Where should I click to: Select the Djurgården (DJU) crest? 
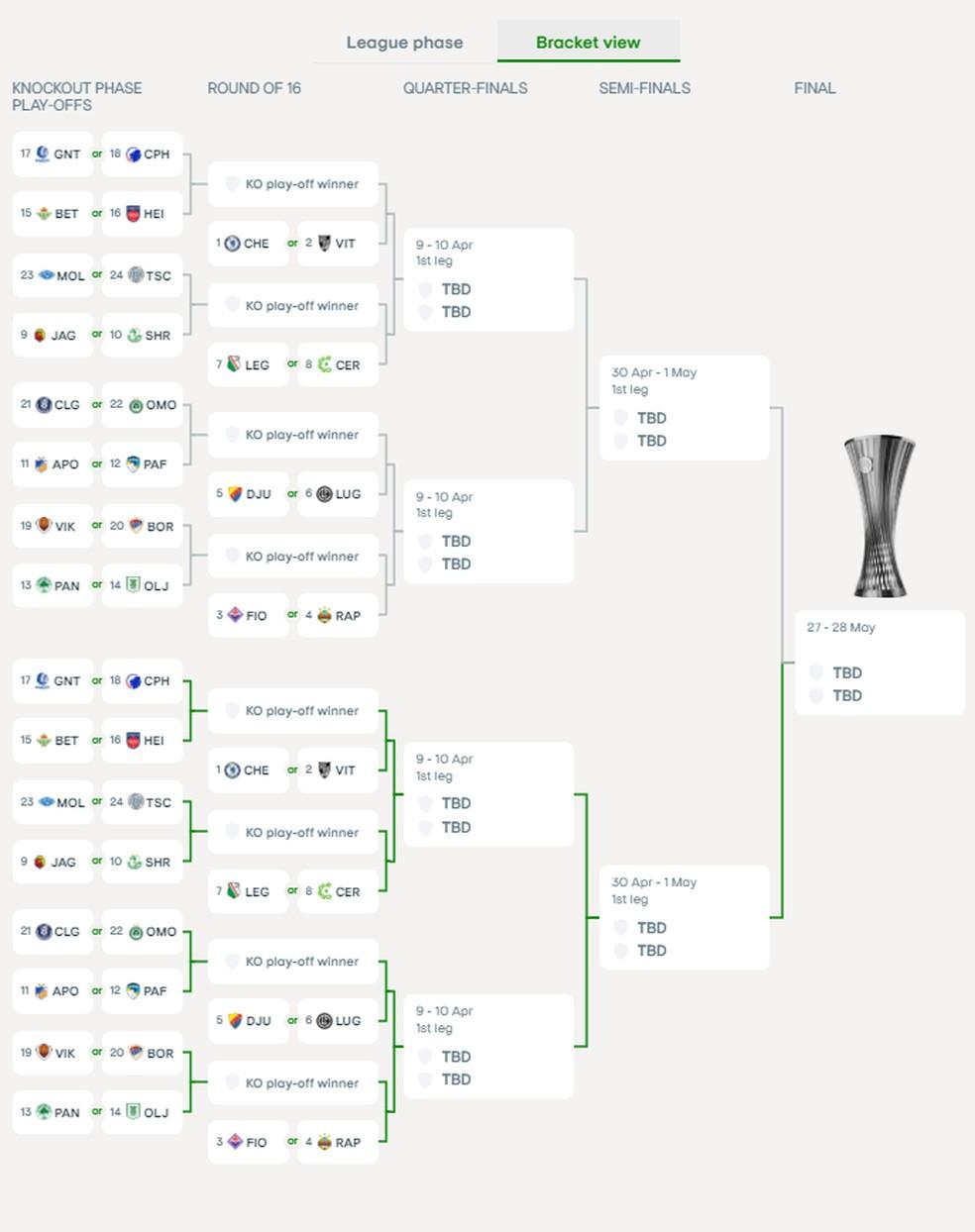pos(235,492)
